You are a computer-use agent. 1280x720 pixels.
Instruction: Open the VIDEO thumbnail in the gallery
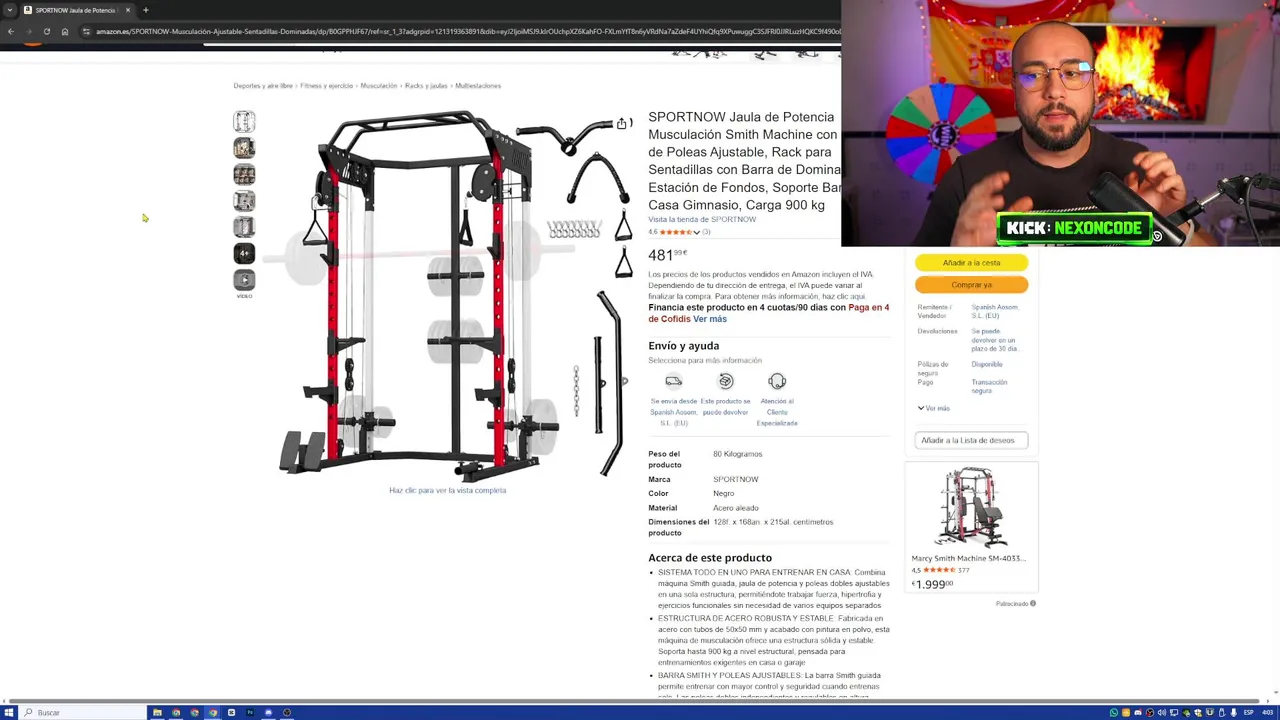tap(244, 280)
